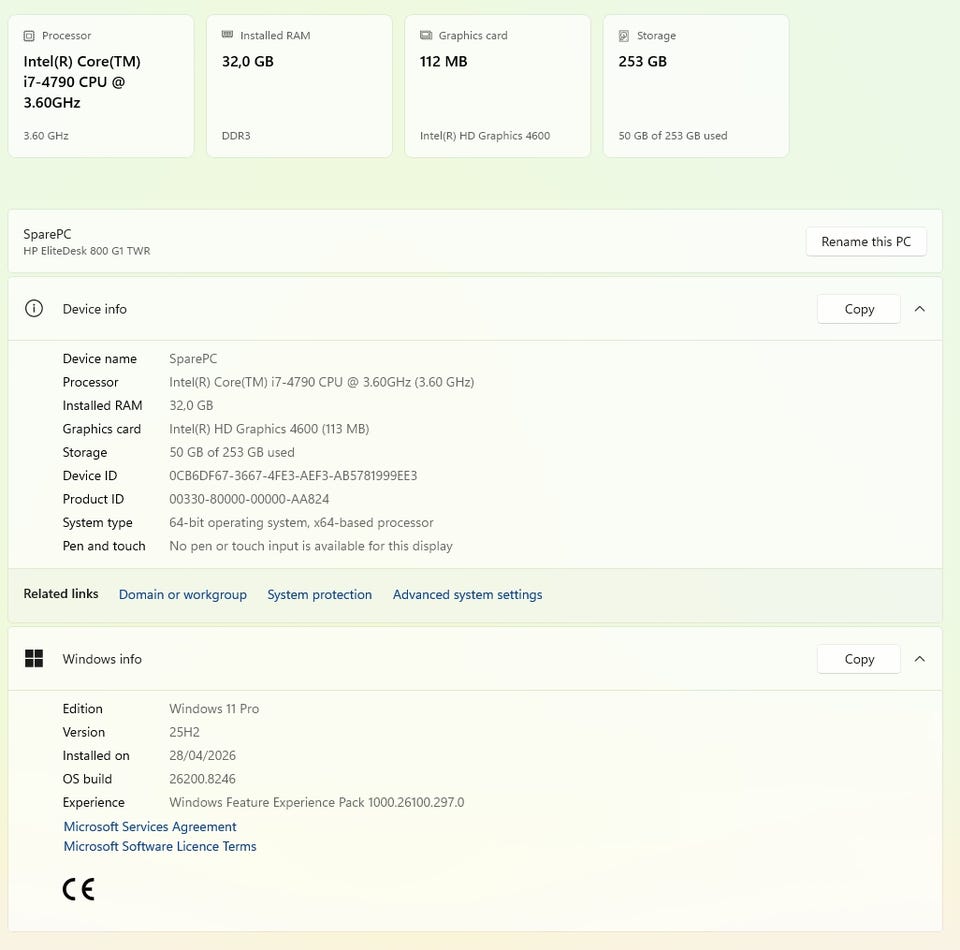The image size is (960, 950).
Task: Click the Device ID value text
Action: 293,476
